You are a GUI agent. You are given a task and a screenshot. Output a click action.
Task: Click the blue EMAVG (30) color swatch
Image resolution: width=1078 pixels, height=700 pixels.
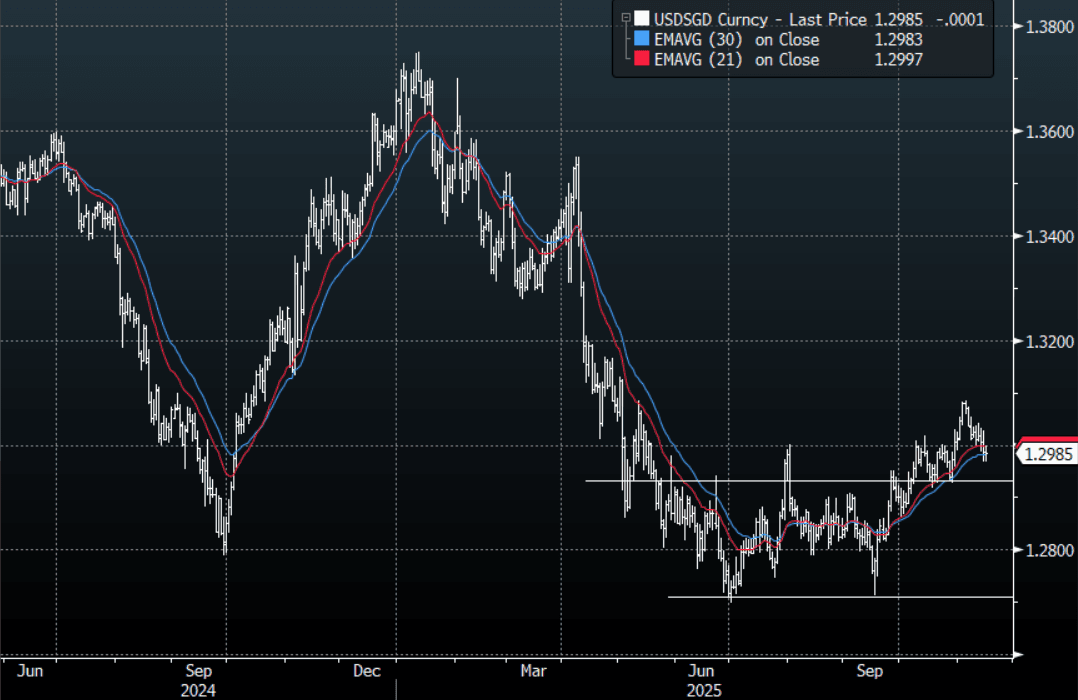640,40
